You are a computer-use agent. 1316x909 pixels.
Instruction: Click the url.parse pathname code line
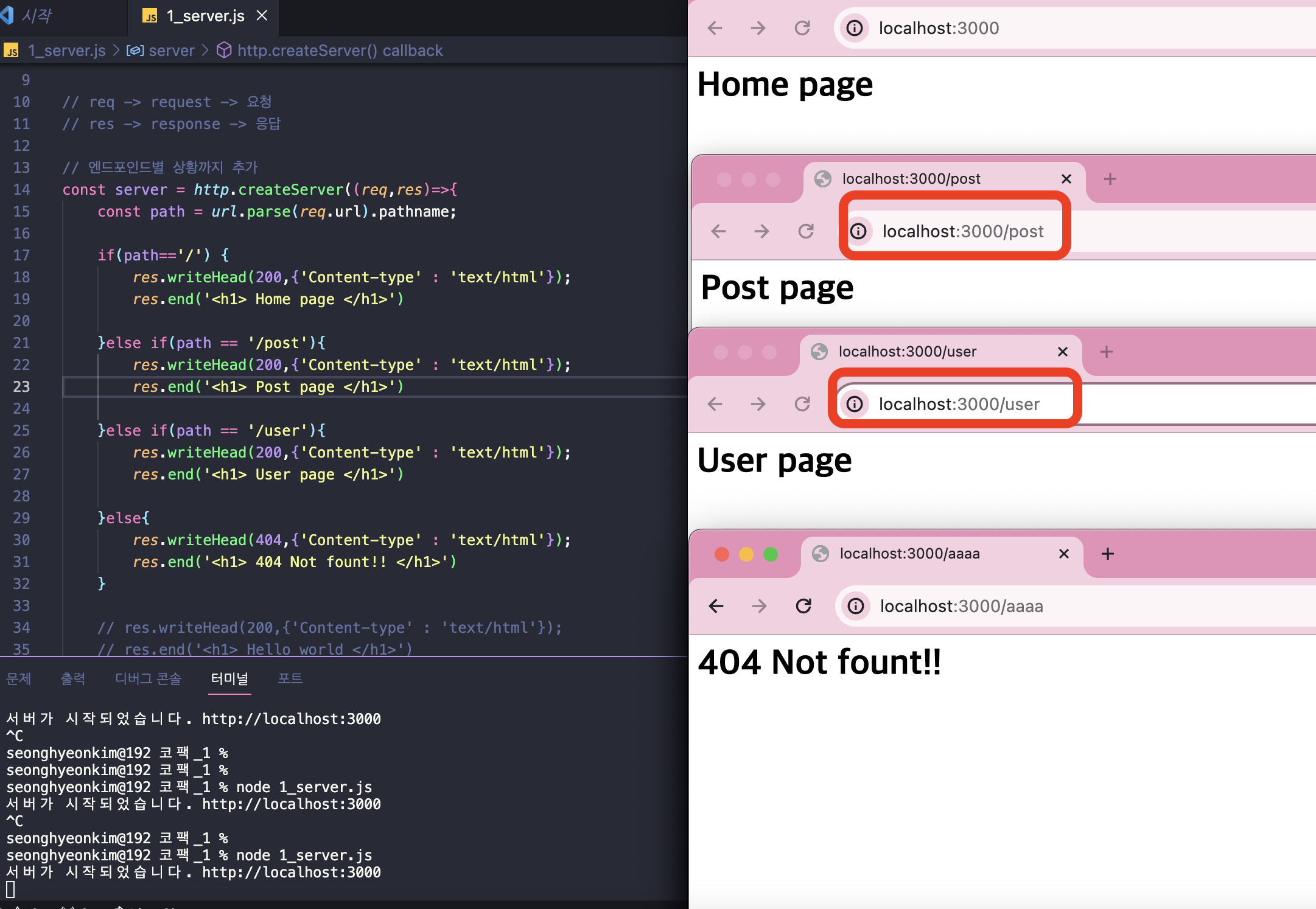tap(277, 211)
